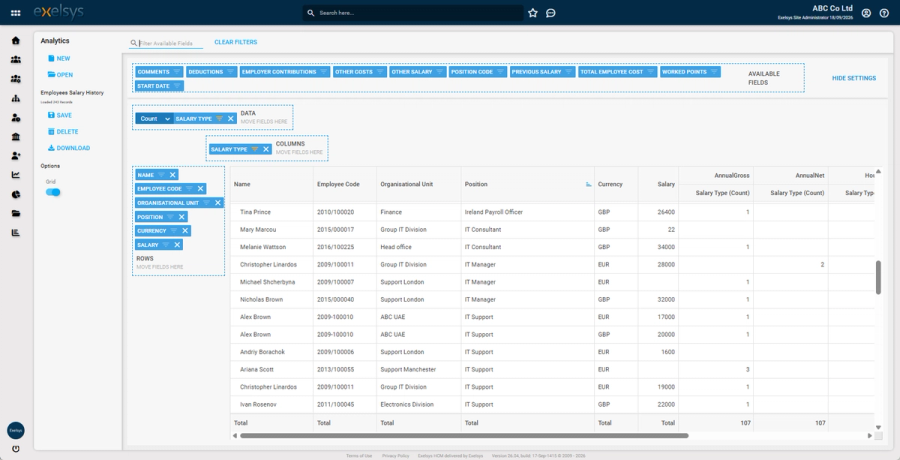Open the user settings sidebar icon

pyautogui.click(x=15, y=118)
